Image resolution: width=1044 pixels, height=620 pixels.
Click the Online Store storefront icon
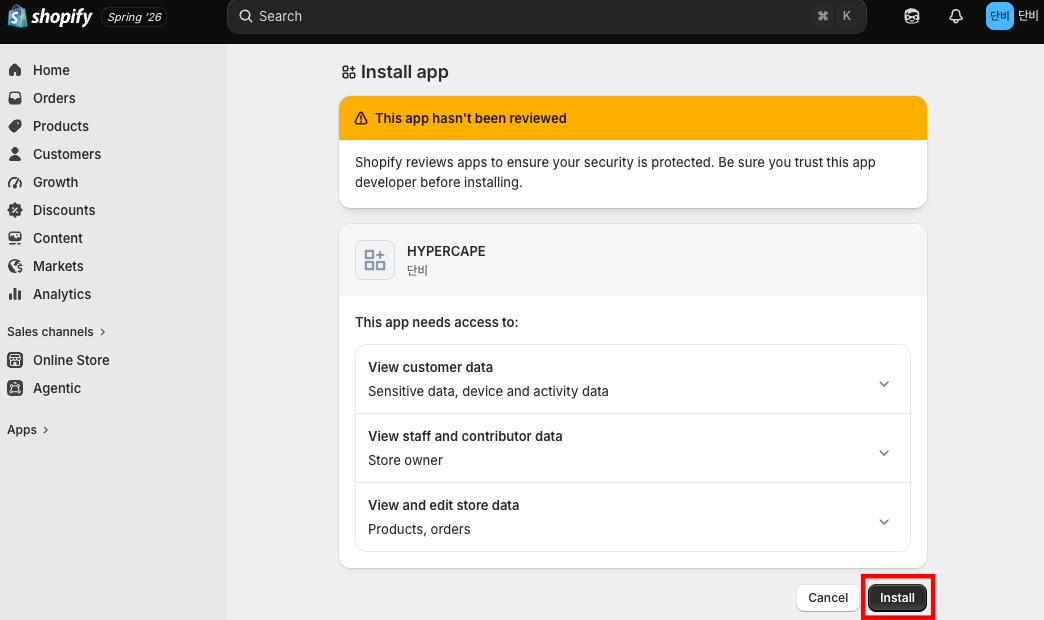(x=15, y=360)
